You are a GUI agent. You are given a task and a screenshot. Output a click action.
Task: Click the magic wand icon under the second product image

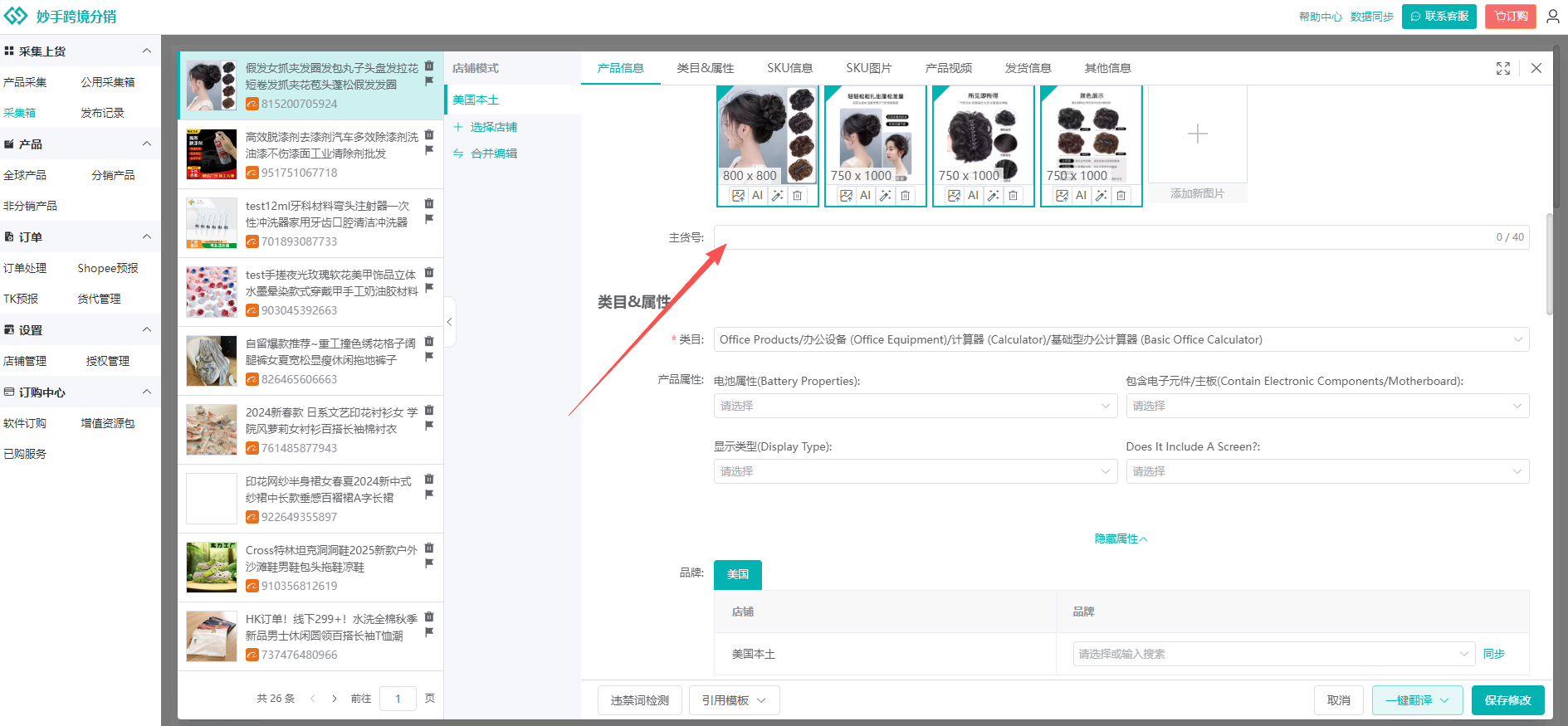(885, 196)
